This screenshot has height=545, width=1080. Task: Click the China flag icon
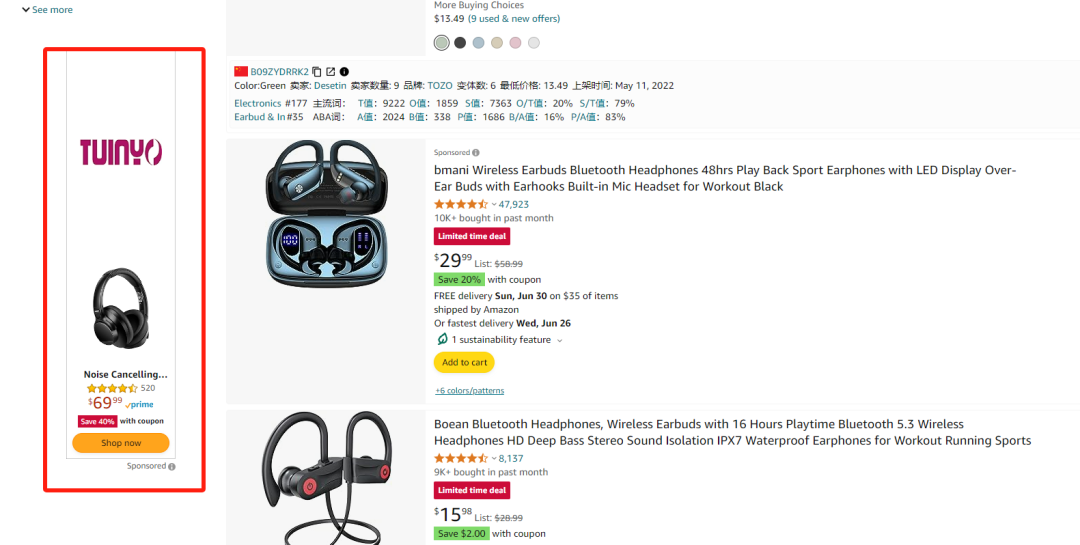click(241, 72)
